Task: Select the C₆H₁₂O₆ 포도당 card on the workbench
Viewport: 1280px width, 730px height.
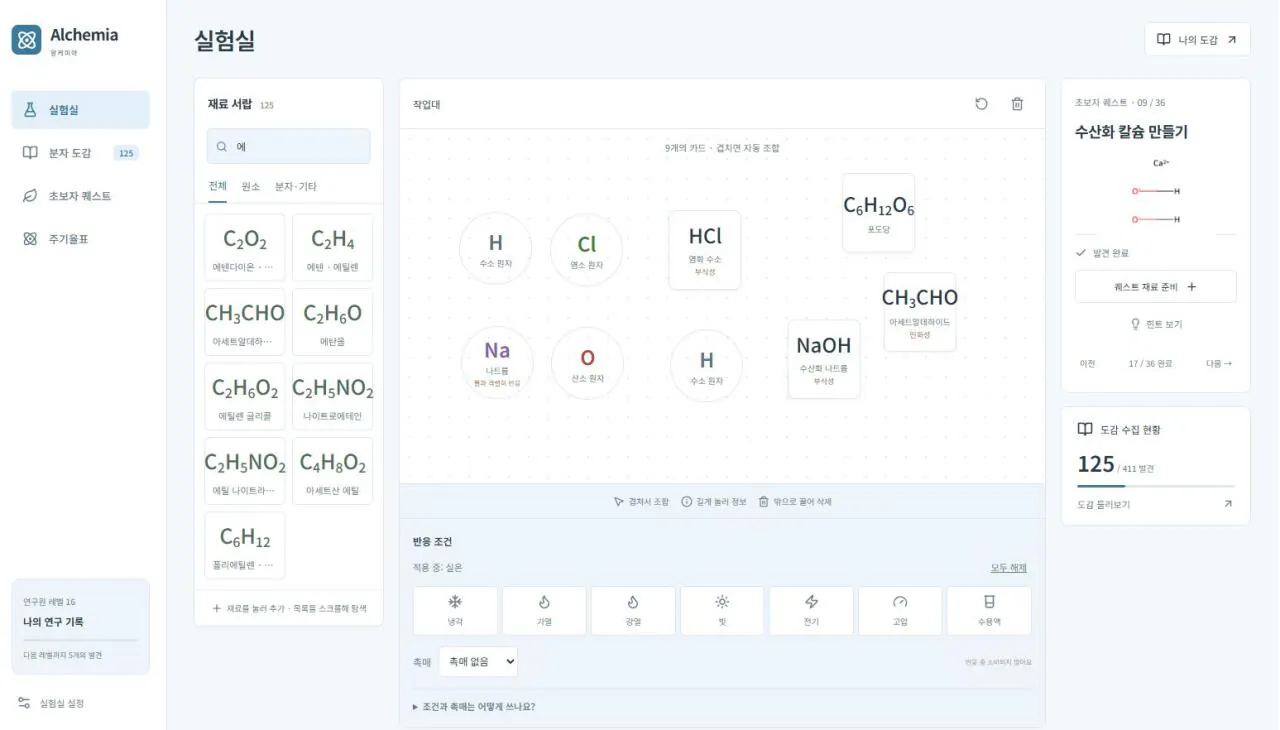Action: (878, 213)
